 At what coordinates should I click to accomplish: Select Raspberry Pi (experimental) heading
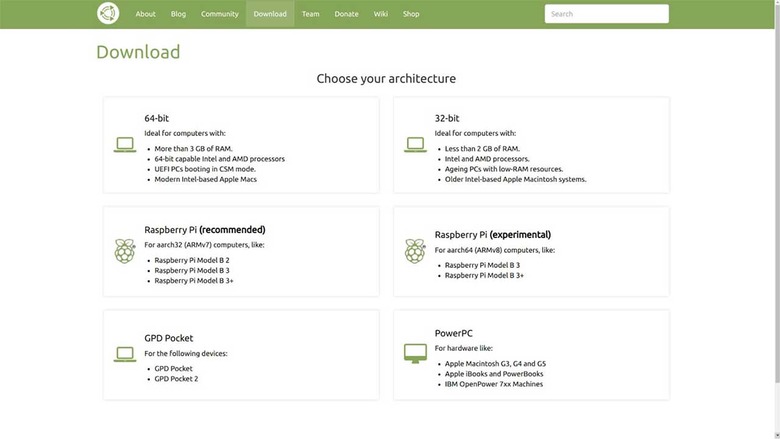[492, 235]
